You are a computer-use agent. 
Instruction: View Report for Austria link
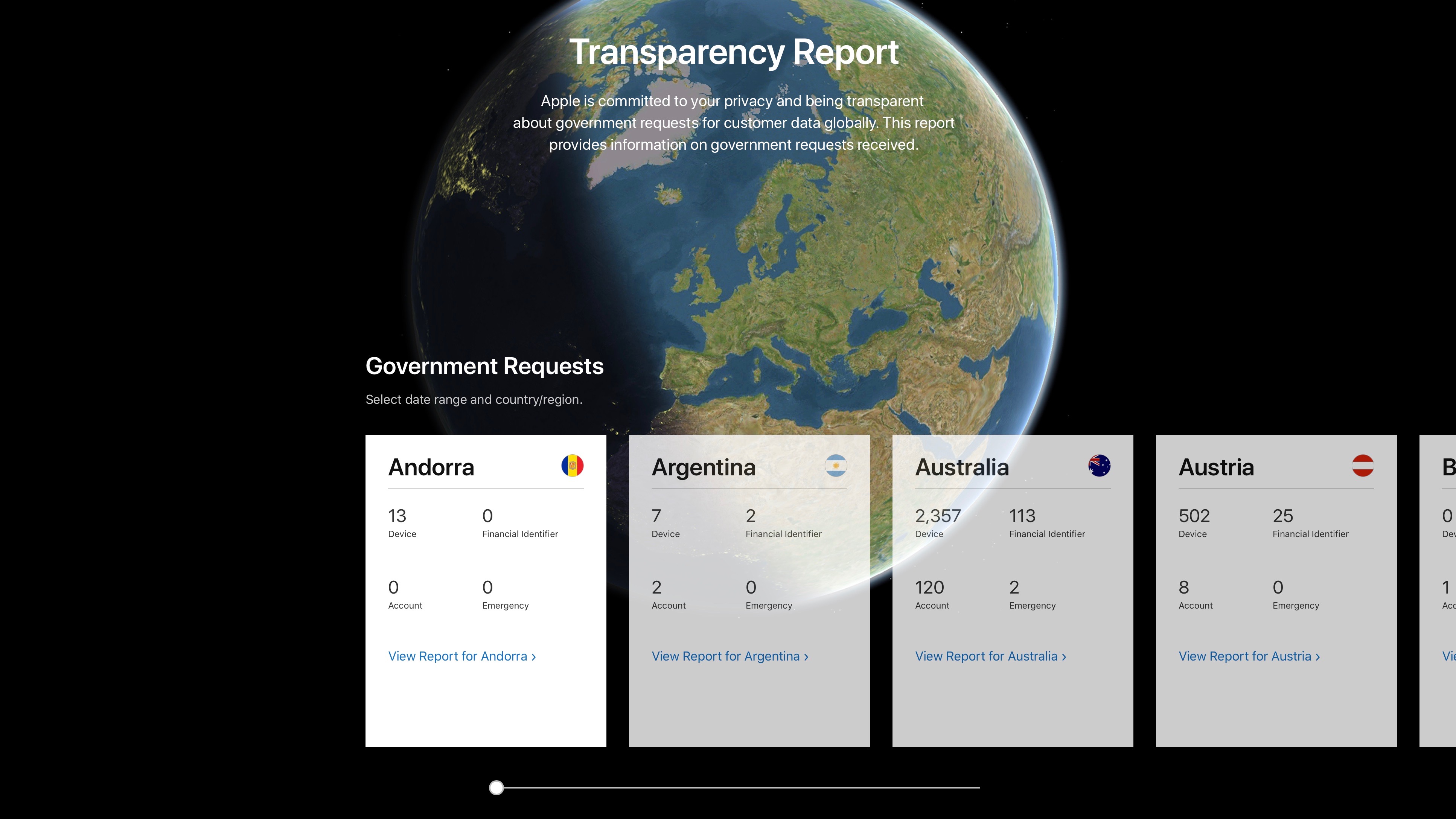pyautogui.click(x=1249, y=656)
